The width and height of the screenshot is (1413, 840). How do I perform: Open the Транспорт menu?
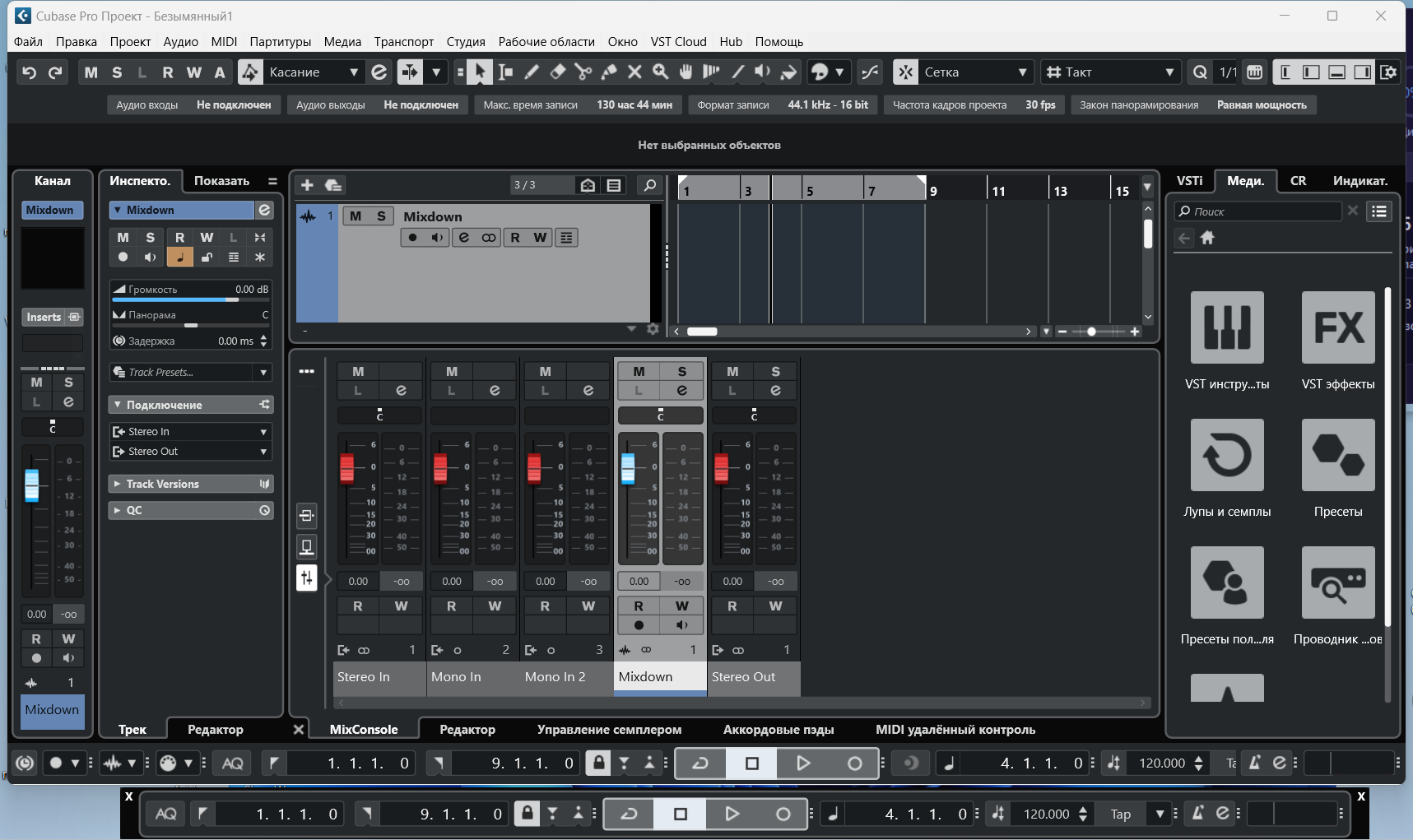tap(403, 41)
